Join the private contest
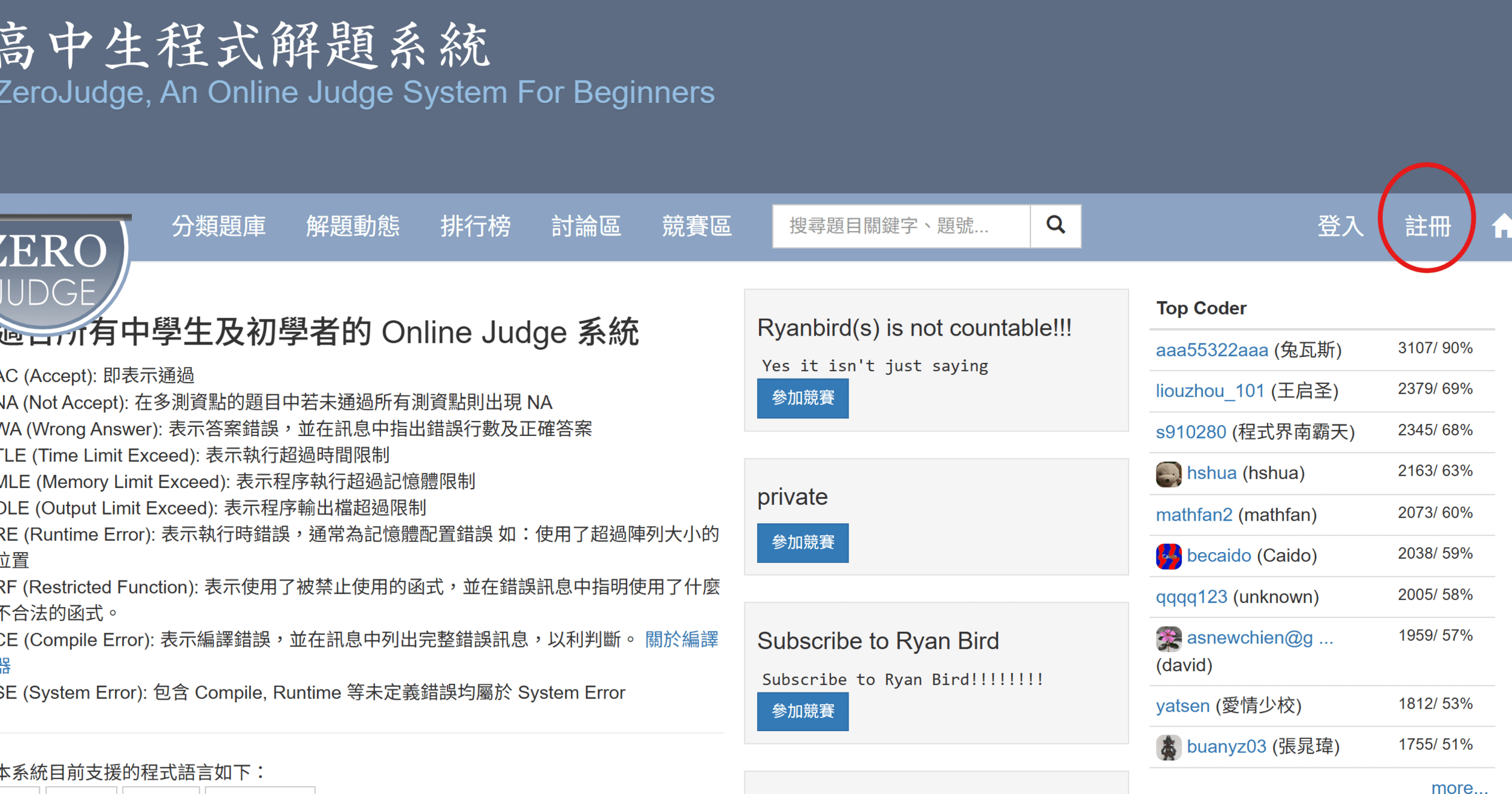 pyautogui.click(x=803, y=542)
